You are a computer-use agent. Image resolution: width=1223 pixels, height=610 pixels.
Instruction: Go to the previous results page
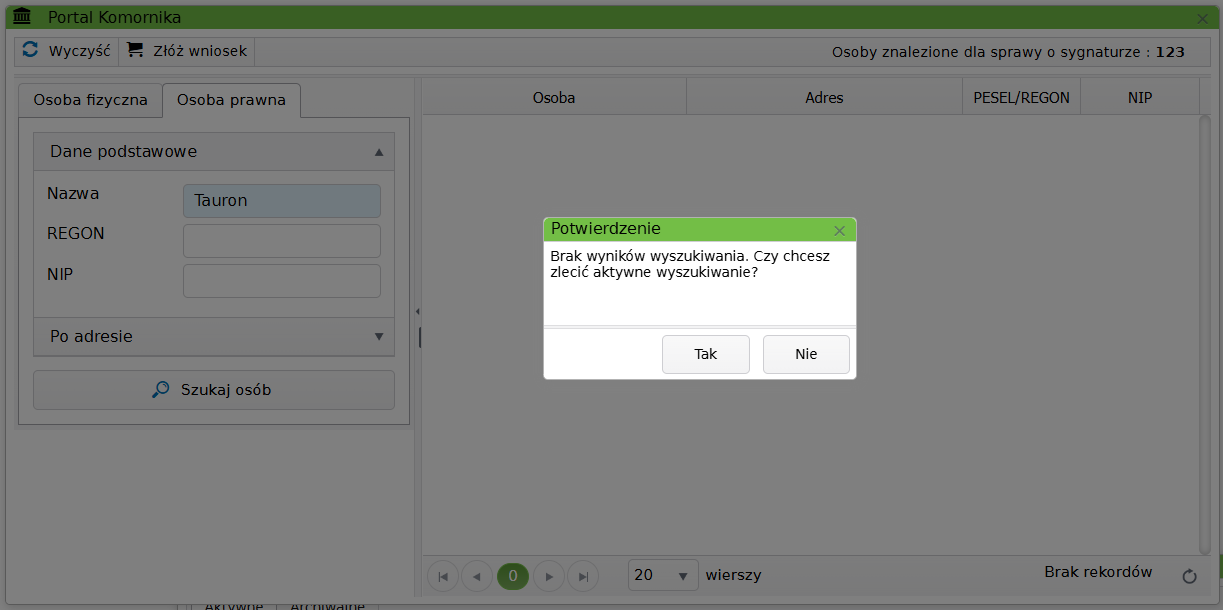tap(477, 576)
